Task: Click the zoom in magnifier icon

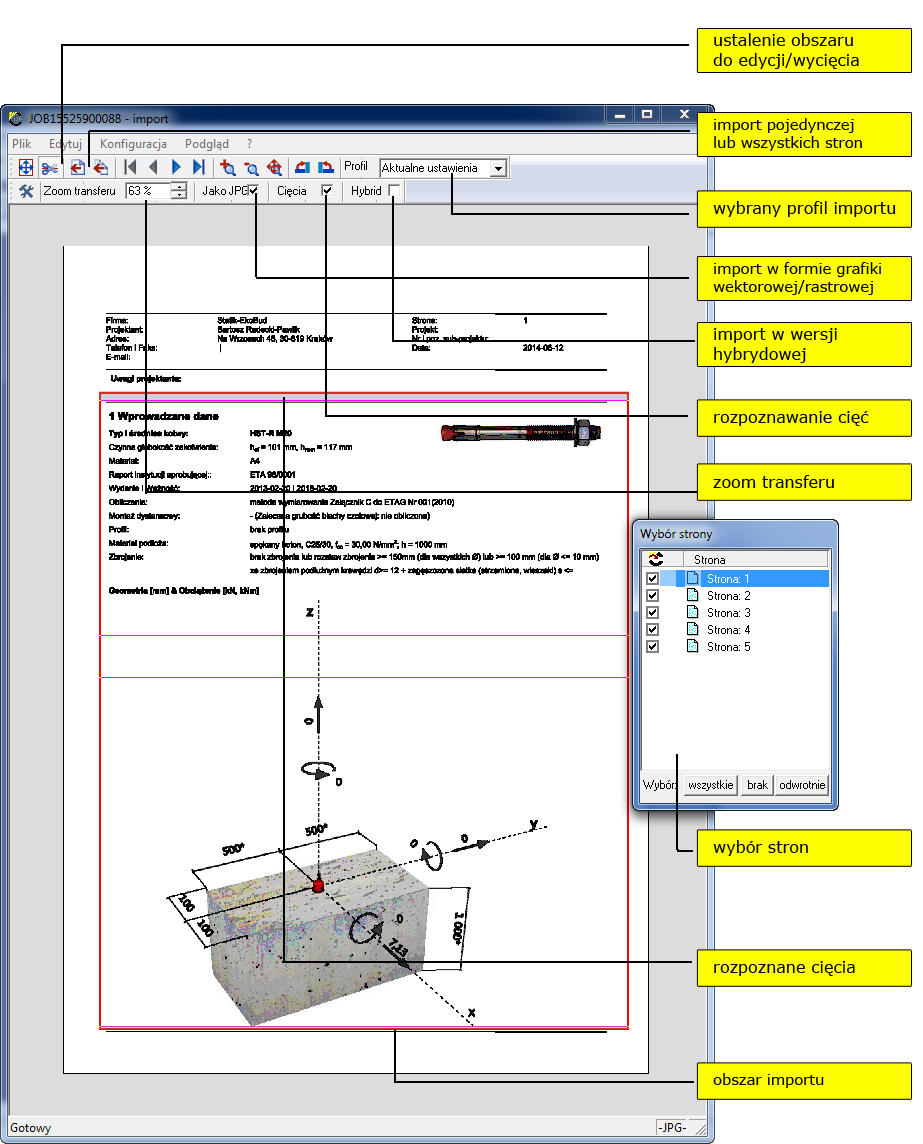Action: (x=228, y=168)
